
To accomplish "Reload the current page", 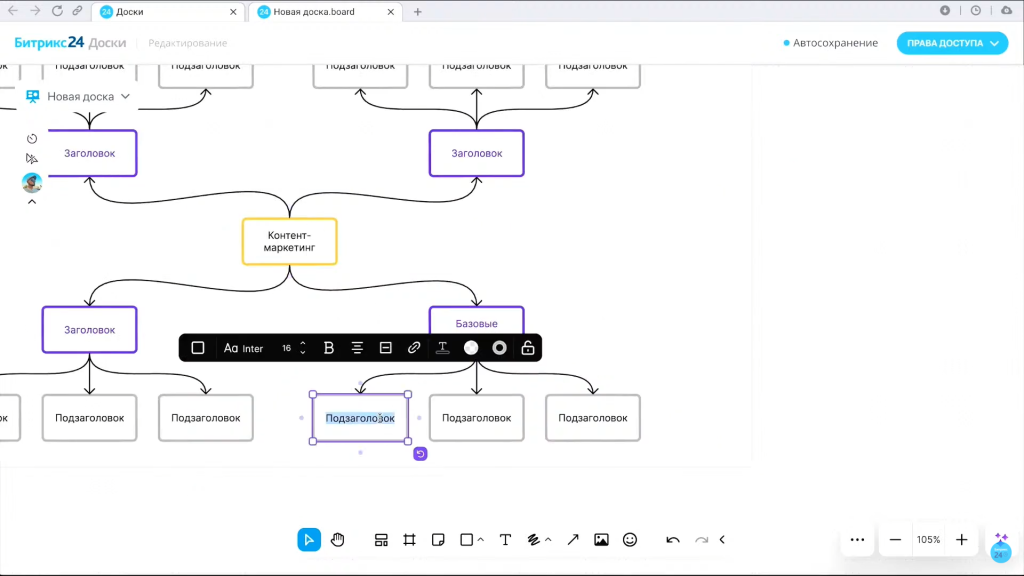I will (57, 11).
